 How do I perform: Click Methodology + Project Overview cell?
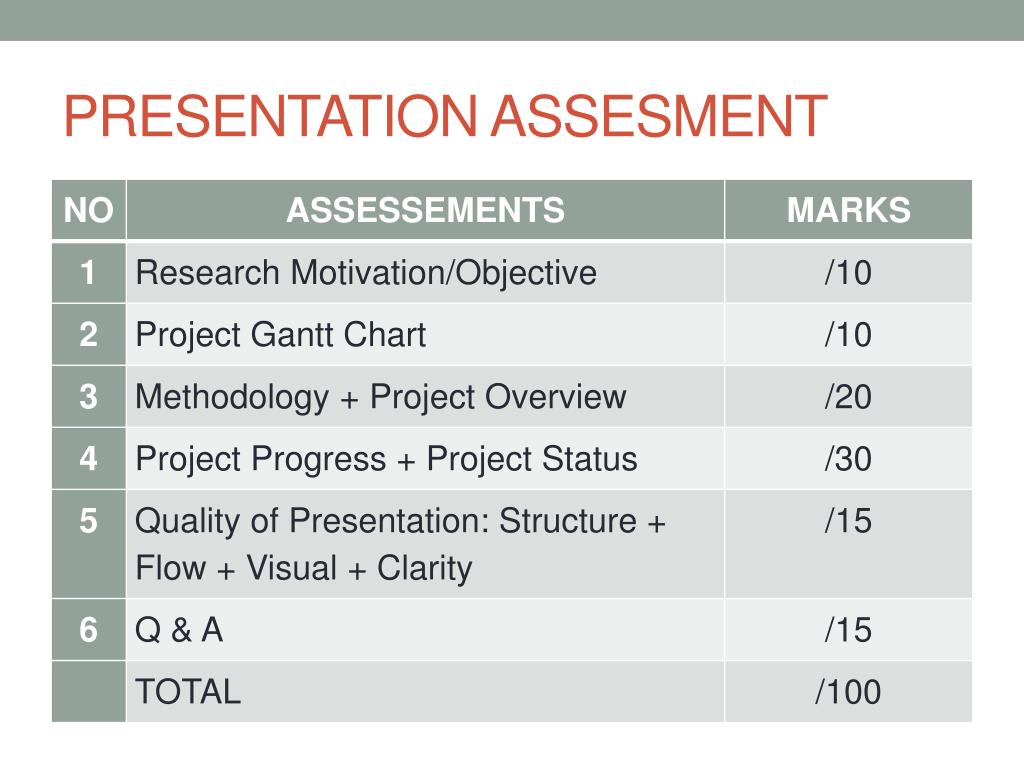425,396
